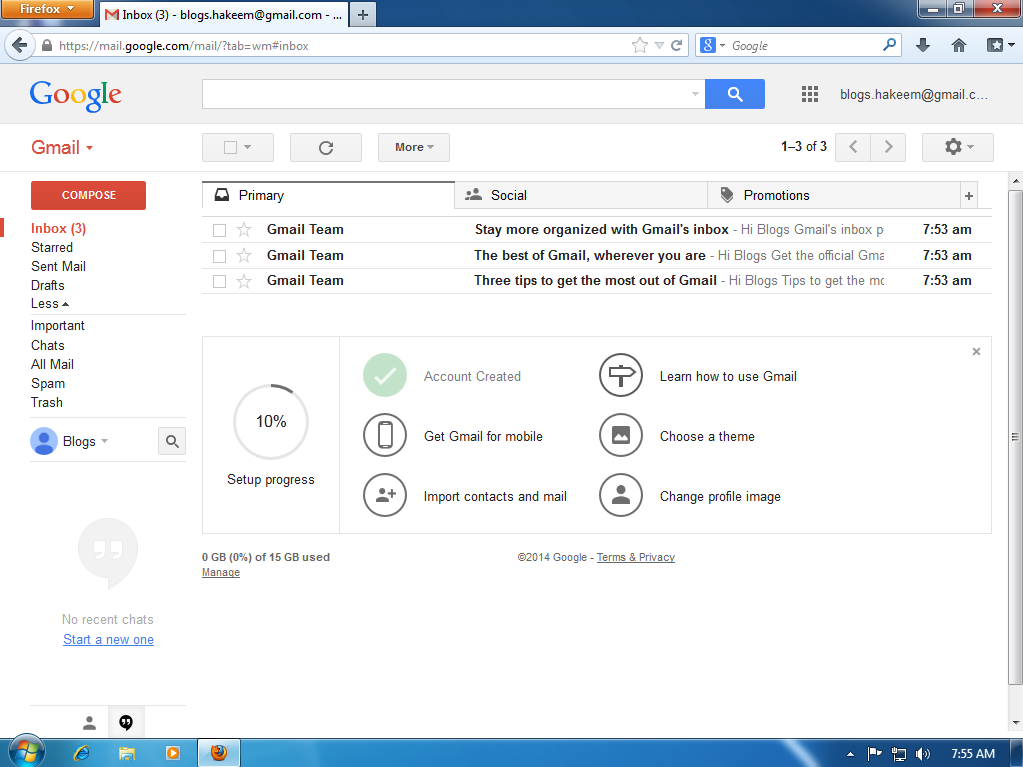
Task: Open the Spam folder
Action: pos(48,384)
